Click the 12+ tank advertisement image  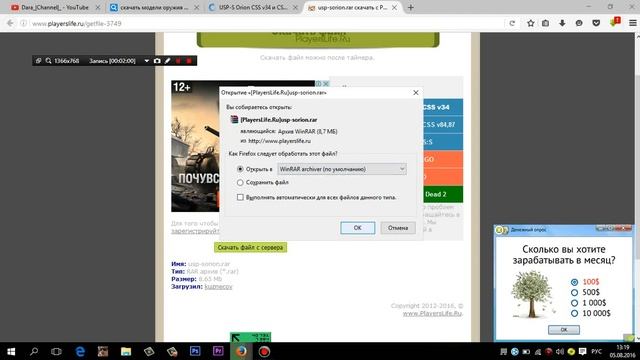tap(196, 146)
